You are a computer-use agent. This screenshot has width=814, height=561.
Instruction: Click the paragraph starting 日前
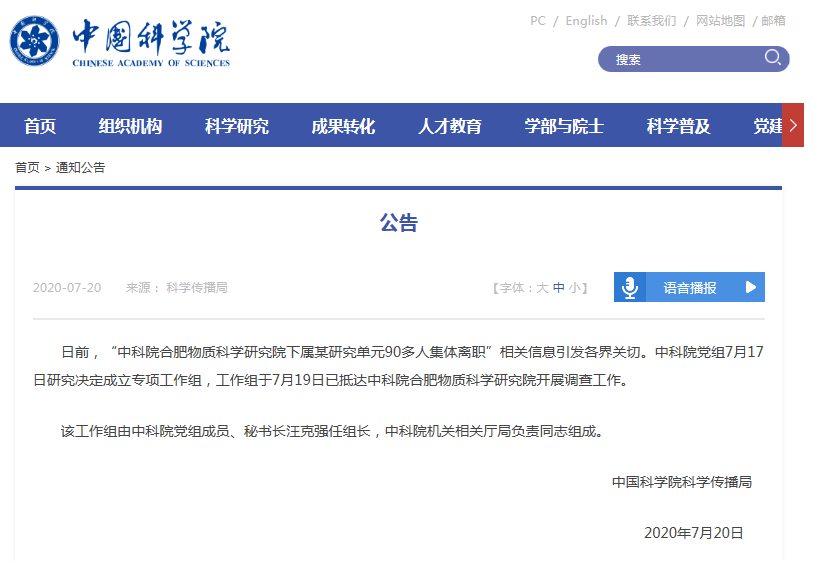398,366
